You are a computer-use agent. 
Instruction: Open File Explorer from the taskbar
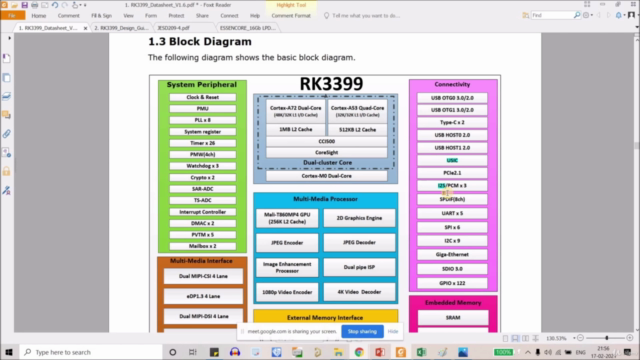pyautogui.click(x=338, y=352)
